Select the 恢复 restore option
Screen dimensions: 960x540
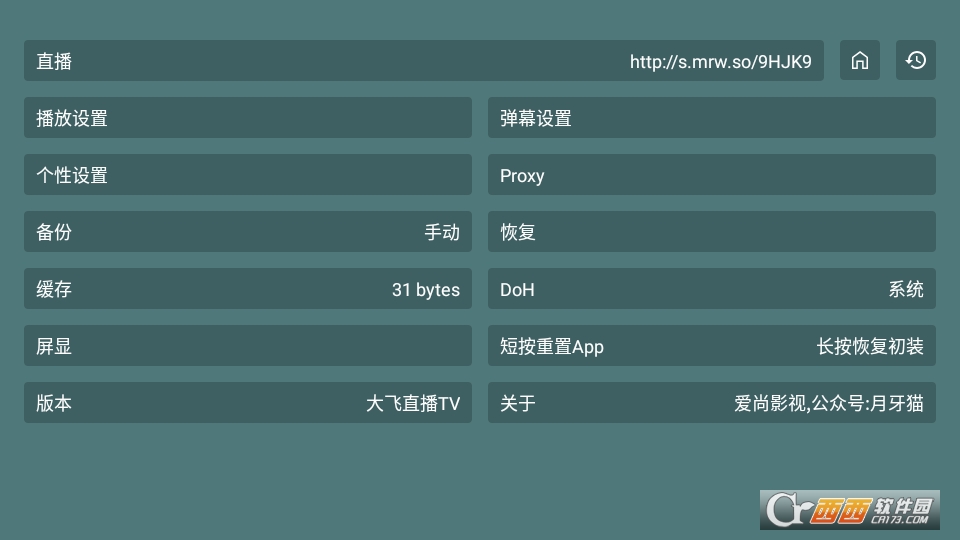pyautogui.click(x=711, y=231)
